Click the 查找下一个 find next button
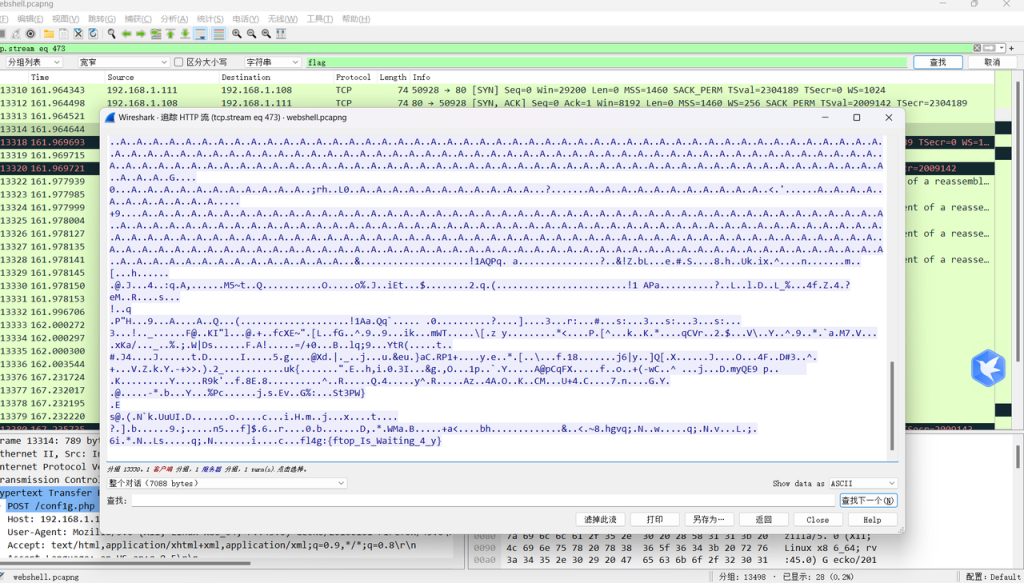1024x583 pixels. click(x=867, y=500)
